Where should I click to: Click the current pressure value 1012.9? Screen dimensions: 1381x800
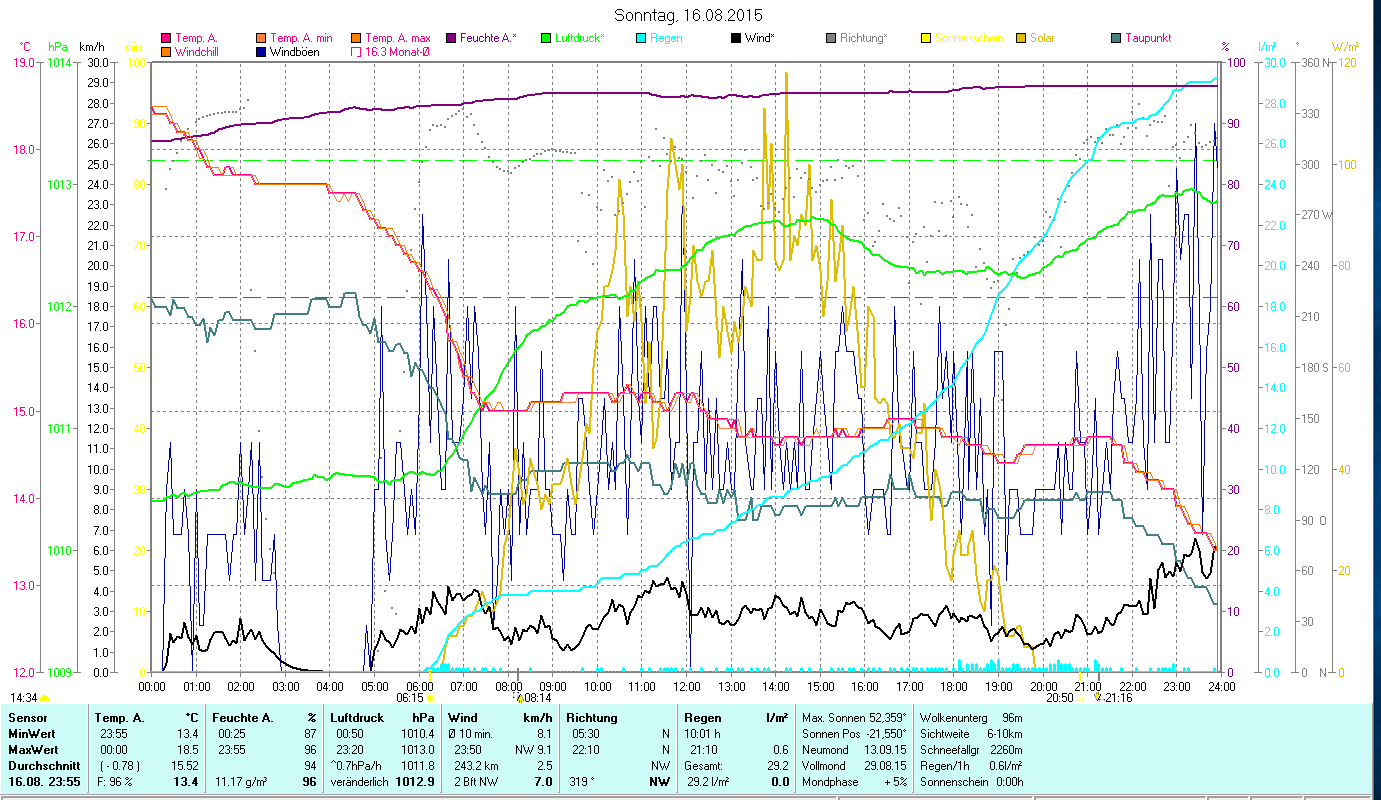415,782
